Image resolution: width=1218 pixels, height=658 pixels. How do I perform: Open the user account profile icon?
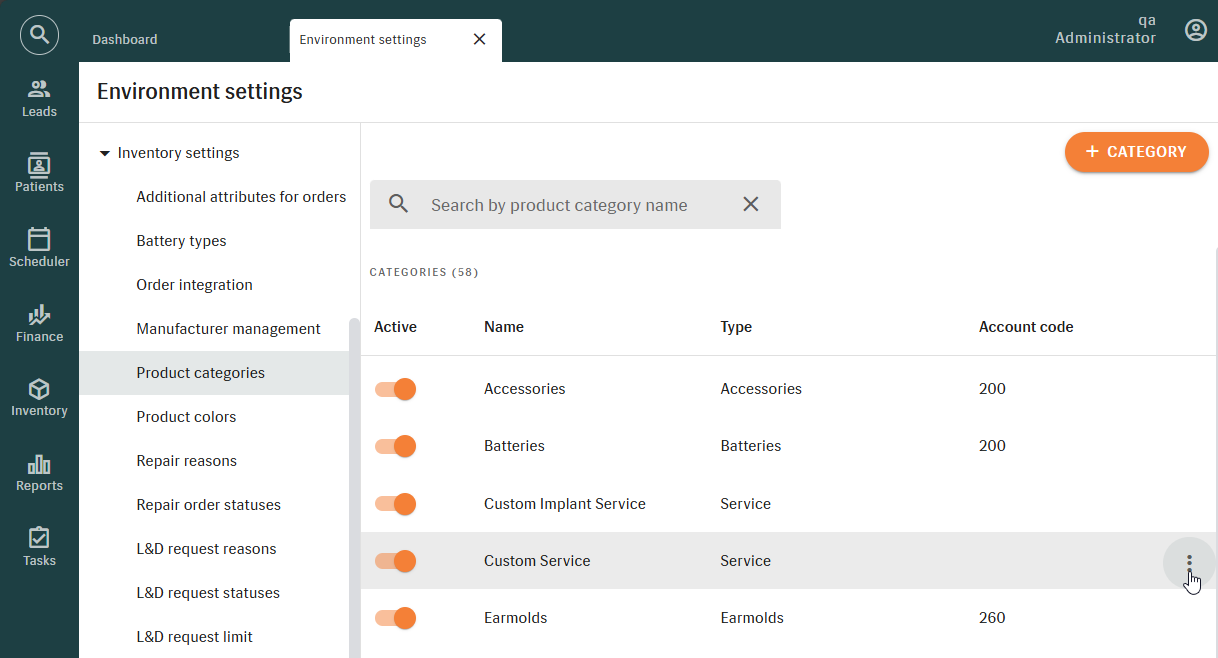click(1195, 30)
